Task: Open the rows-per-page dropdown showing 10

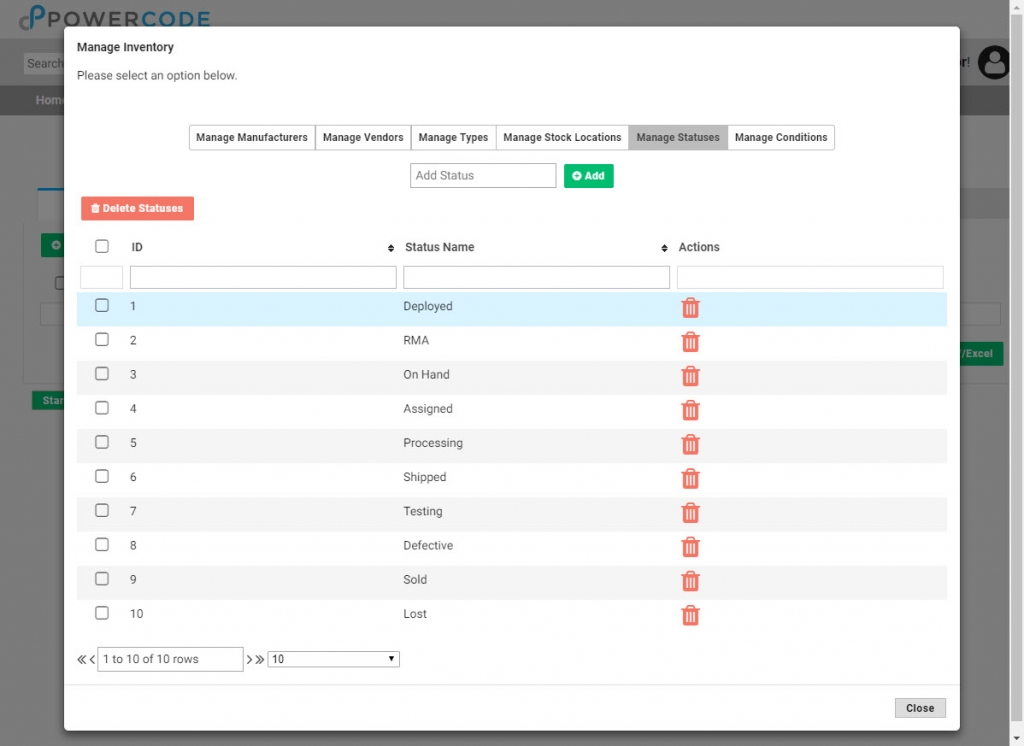Action: point(333,658)
